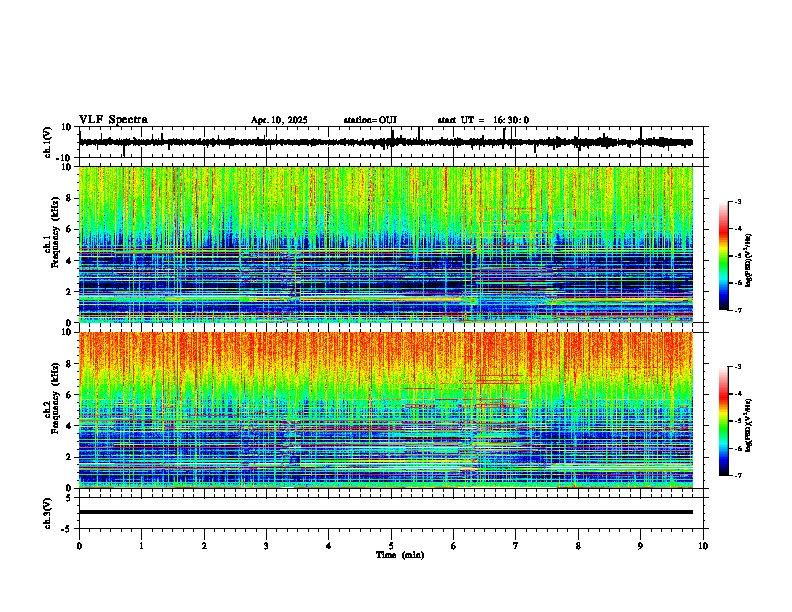Click the 2 kHz tick label on ch.2
The image size is (792, 612).
click(x=70, y=457)
